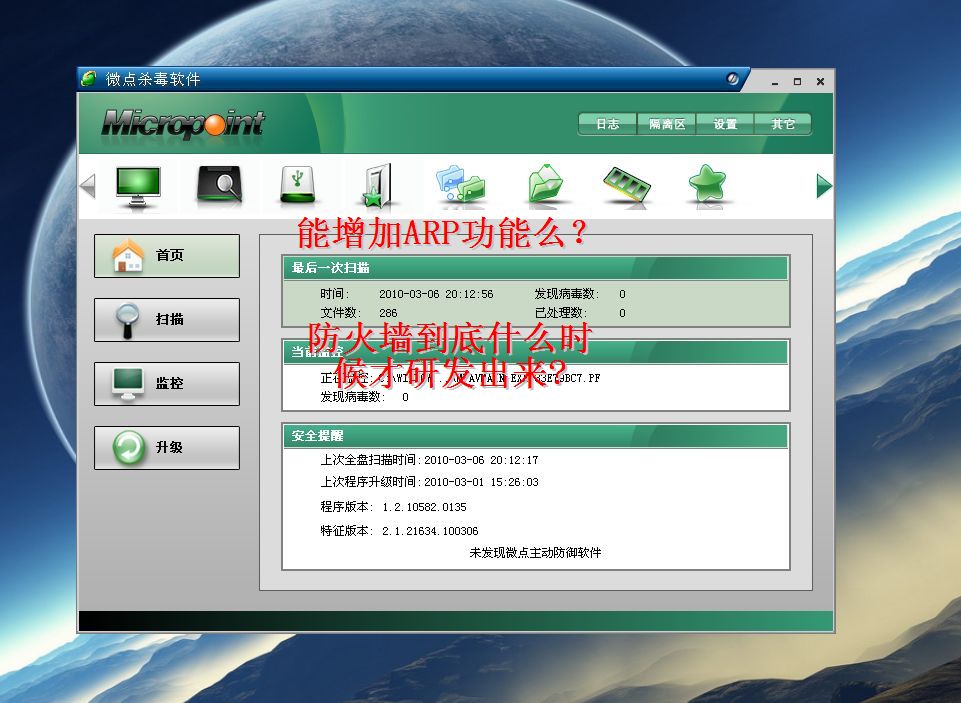Viewport: 961px width, 703px height.
Task: Click the Micropoint logo
Action: click(183, 124)
